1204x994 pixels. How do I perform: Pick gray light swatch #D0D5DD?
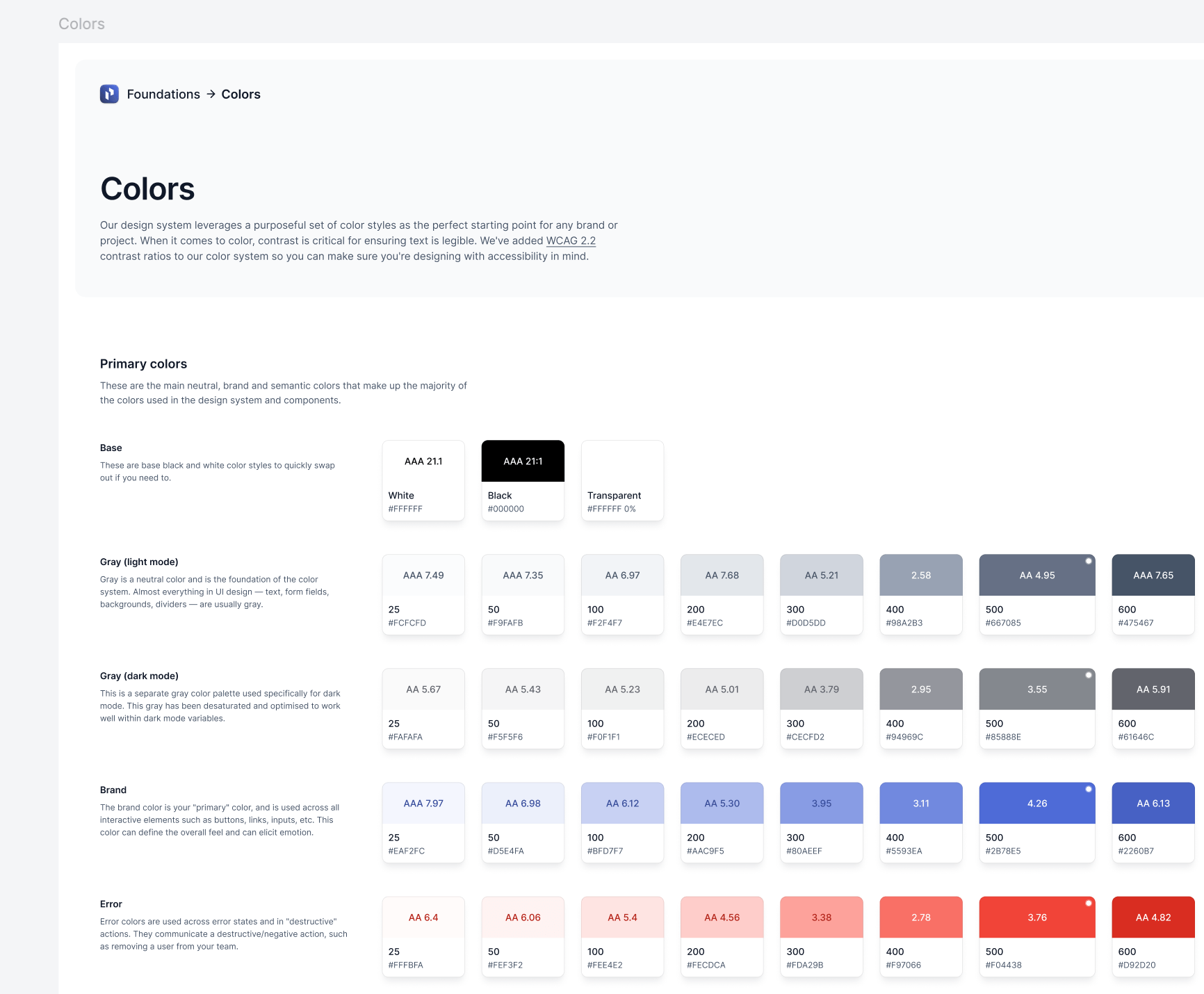point(822,594)
